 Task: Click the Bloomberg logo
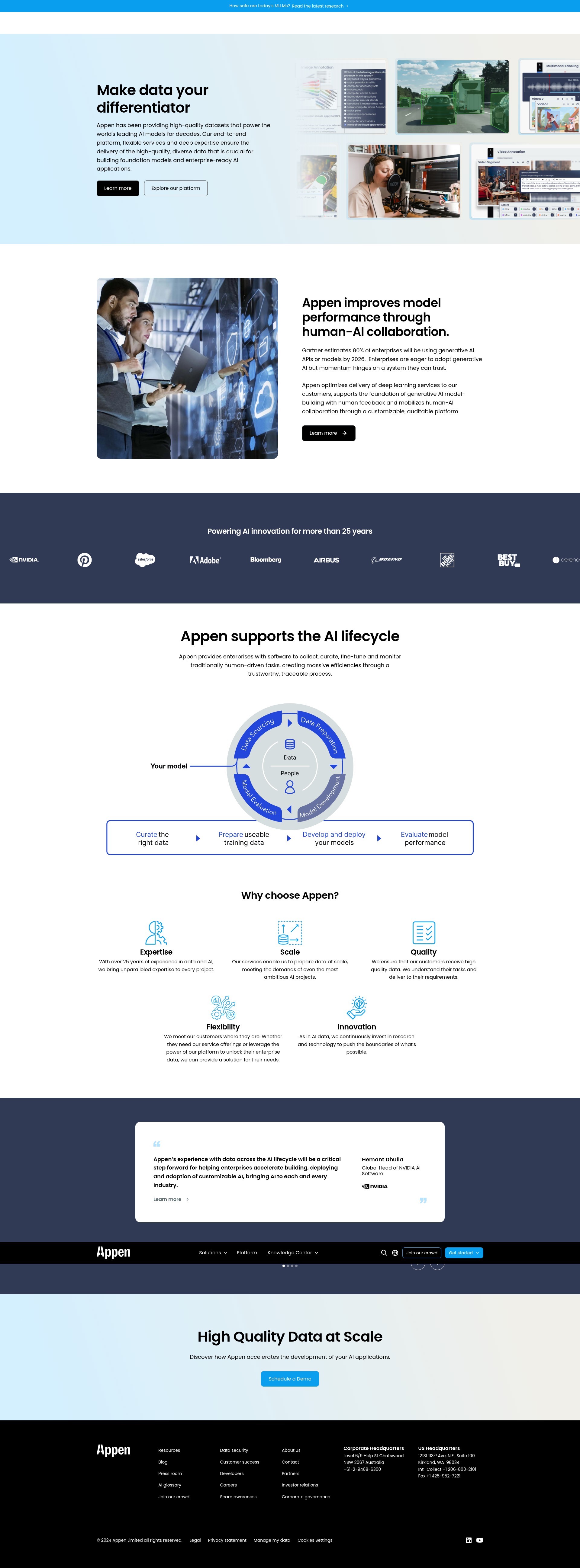coord(266,559)
